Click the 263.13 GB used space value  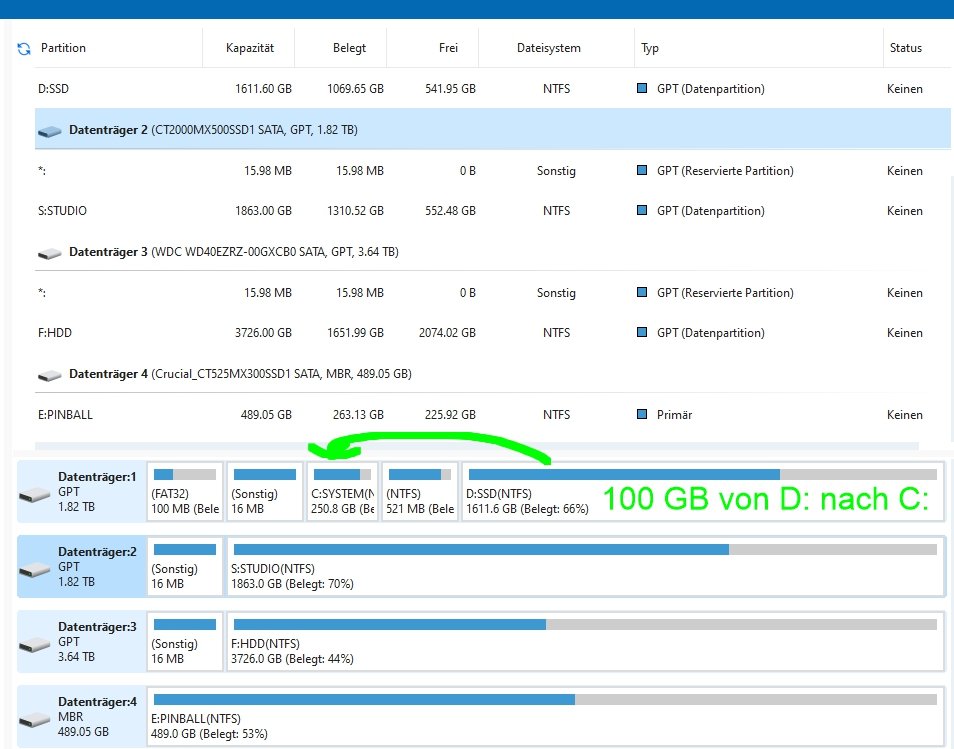[358, 414]
